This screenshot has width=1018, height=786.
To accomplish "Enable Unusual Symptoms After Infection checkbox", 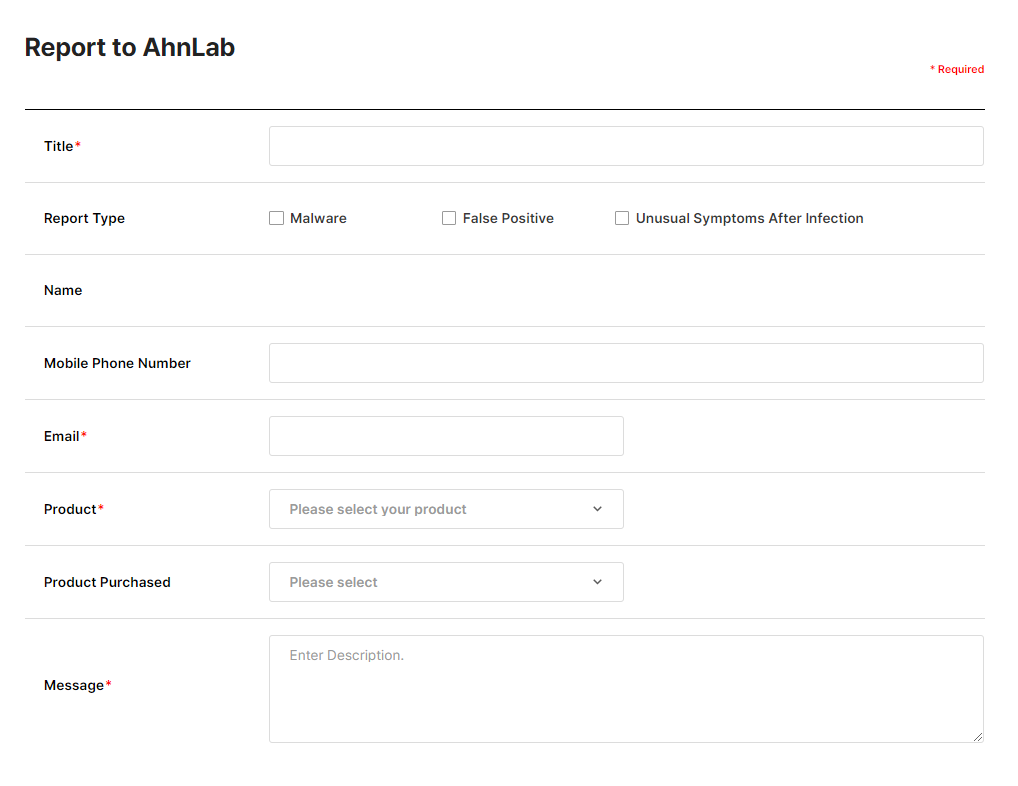I will click(x=622, y=218).
